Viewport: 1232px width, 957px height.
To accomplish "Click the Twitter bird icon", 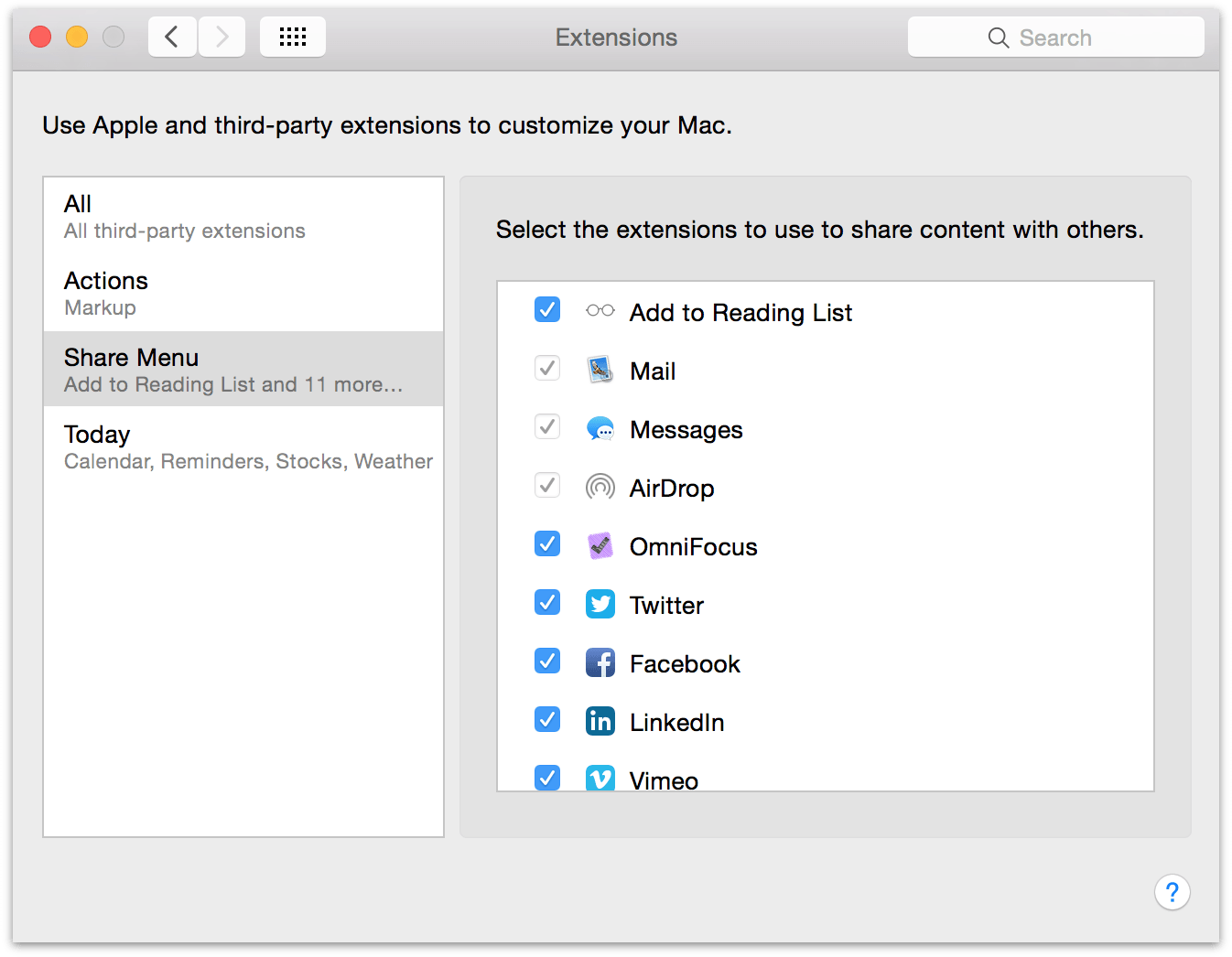I will [600, 604].
